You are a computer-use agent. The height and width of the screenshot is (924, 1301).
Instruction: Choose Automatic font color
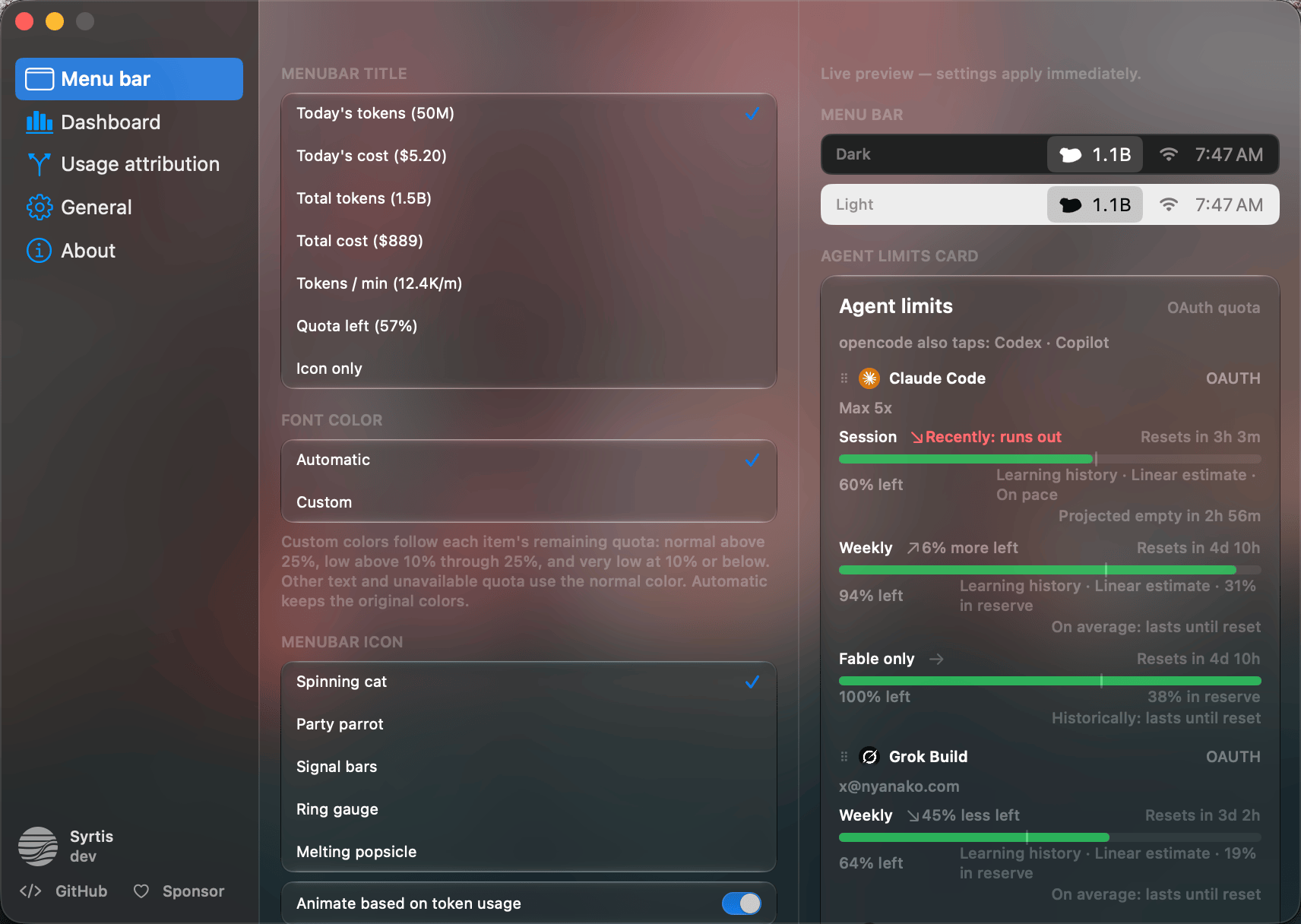(529, 460)
